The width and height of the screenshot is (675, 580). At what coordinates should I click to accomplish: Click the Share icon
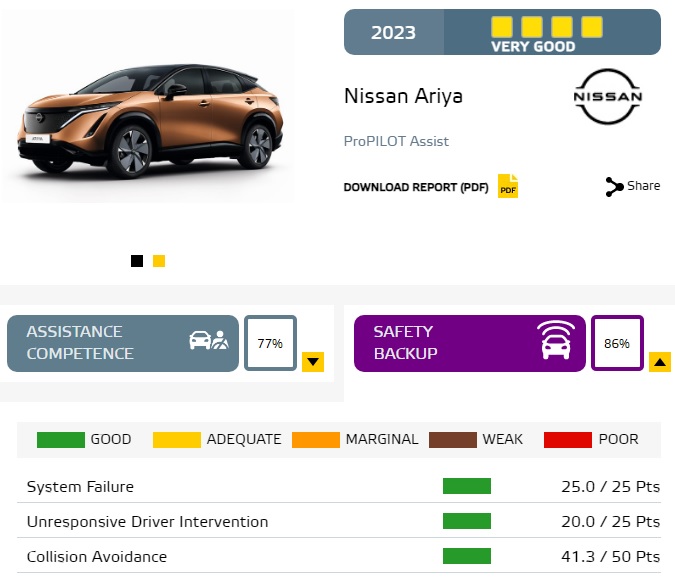(x=614, y=187)
